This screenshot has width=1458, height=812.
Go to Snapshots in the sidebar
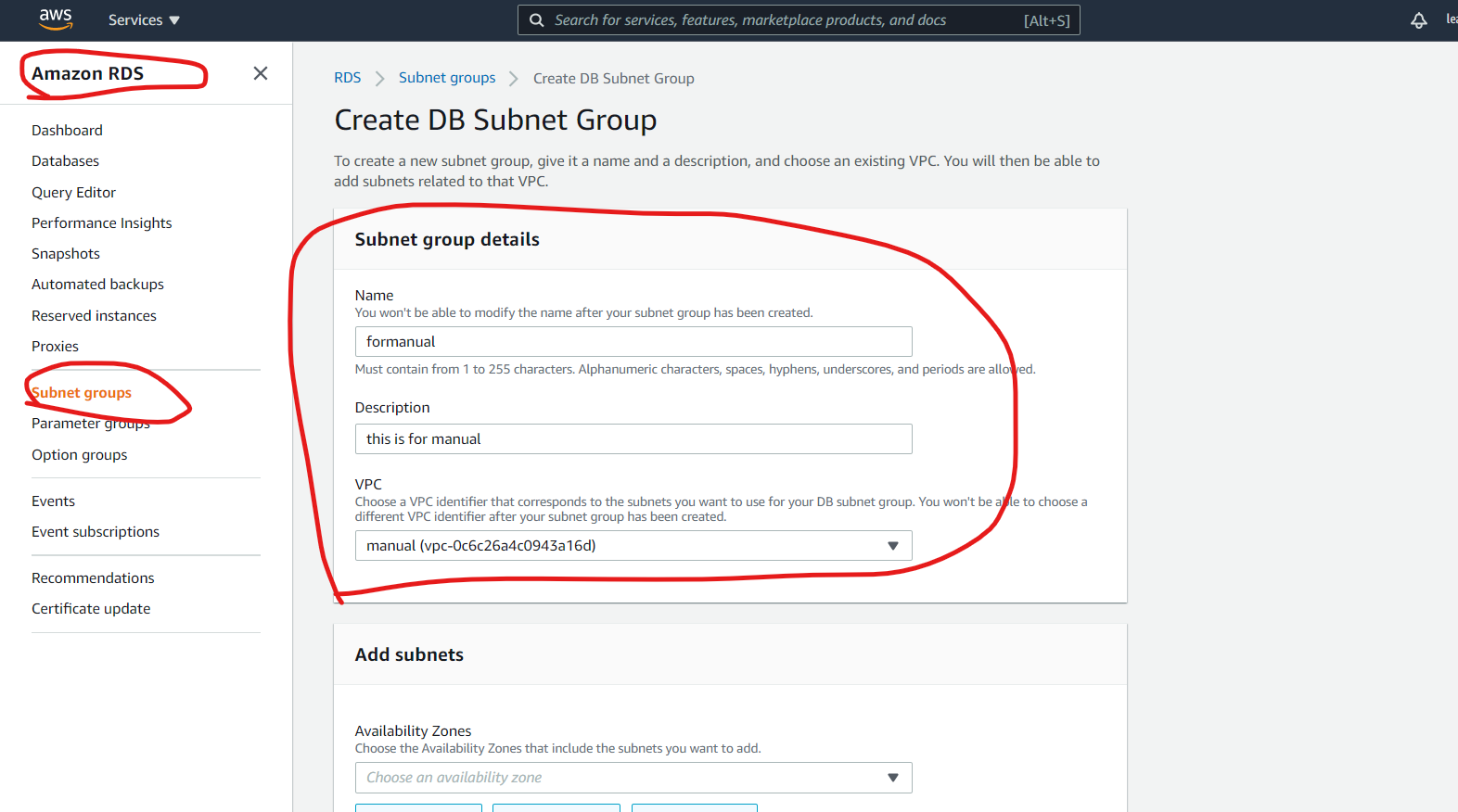[x=66, y=254]
